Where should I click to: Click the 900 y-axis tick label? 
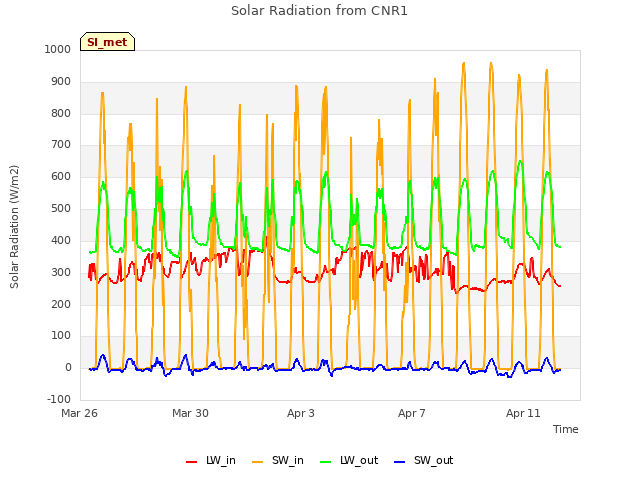[x=61, y=82]
